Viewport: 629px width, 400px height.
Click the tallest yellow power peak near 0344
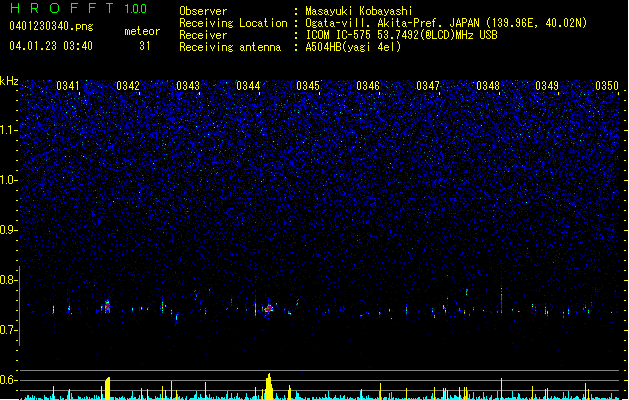(269, 386)
